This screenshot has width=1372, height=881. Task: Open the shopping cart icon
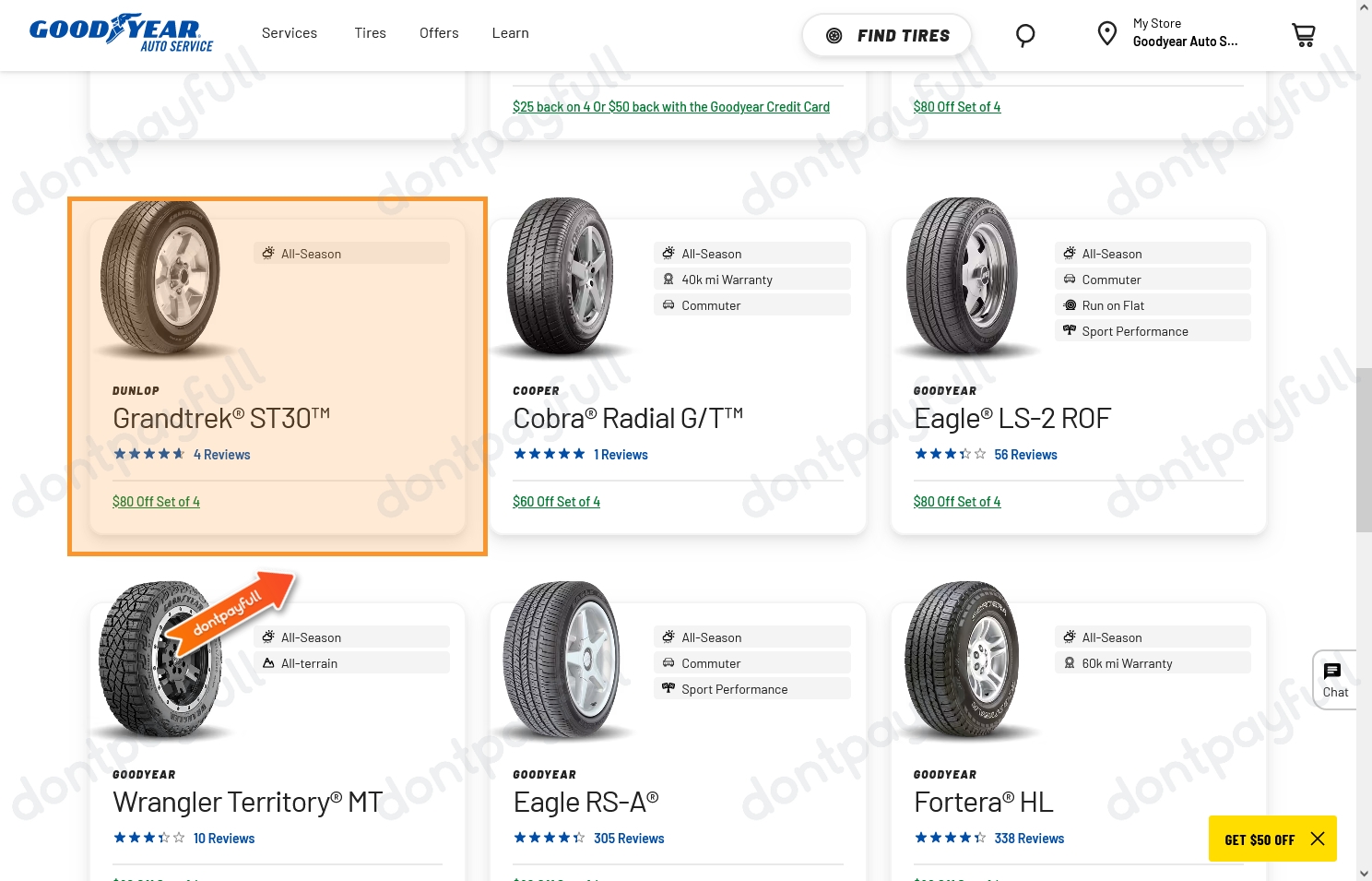(x=1303, y=34)
